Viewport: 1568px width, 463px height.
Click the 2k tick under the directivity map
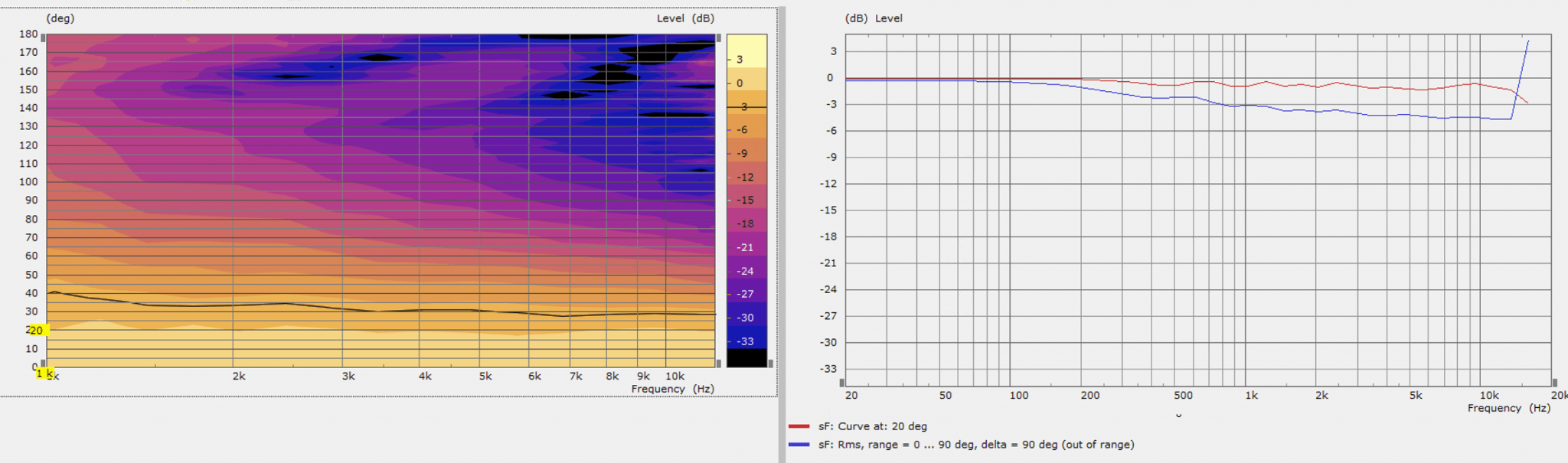point(239,377)
